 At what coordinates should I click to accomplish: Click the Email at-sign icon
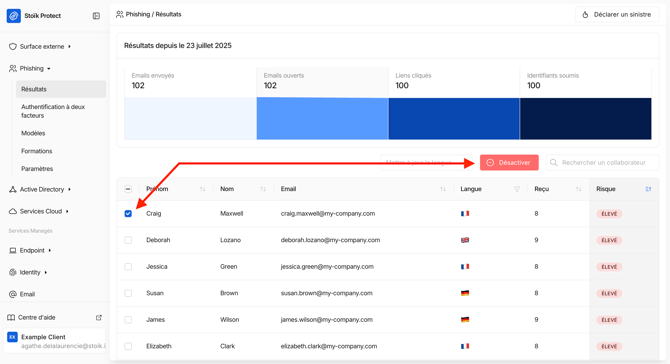(x=13, y=294)
